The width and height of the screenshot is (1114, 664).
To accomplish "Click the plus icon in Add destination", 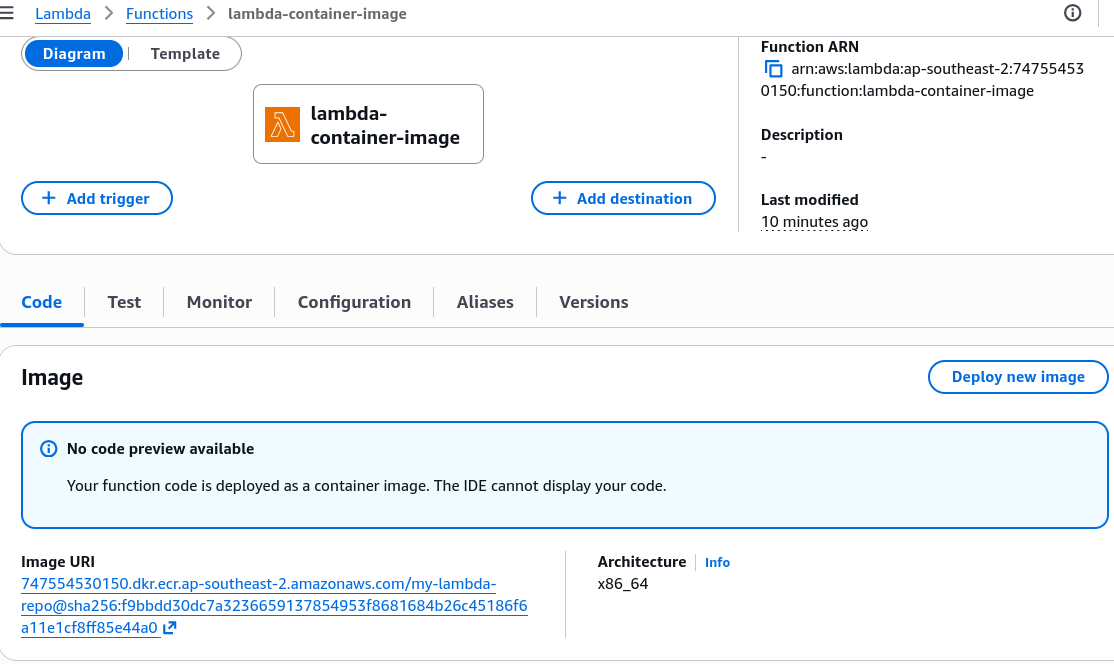I will coord(559,198).
